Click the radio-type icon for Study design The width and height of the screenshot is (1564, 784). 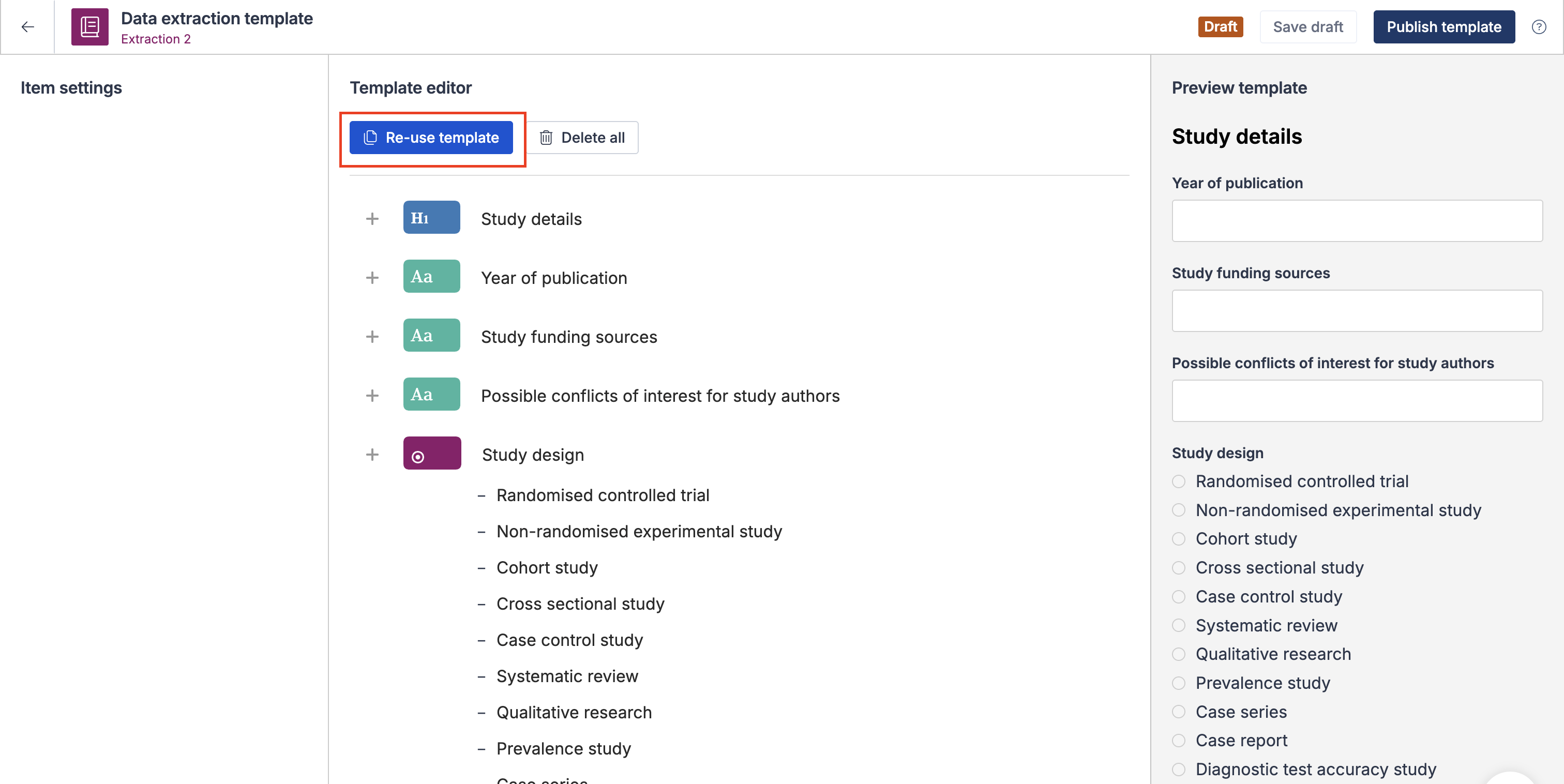click(432, 454)
